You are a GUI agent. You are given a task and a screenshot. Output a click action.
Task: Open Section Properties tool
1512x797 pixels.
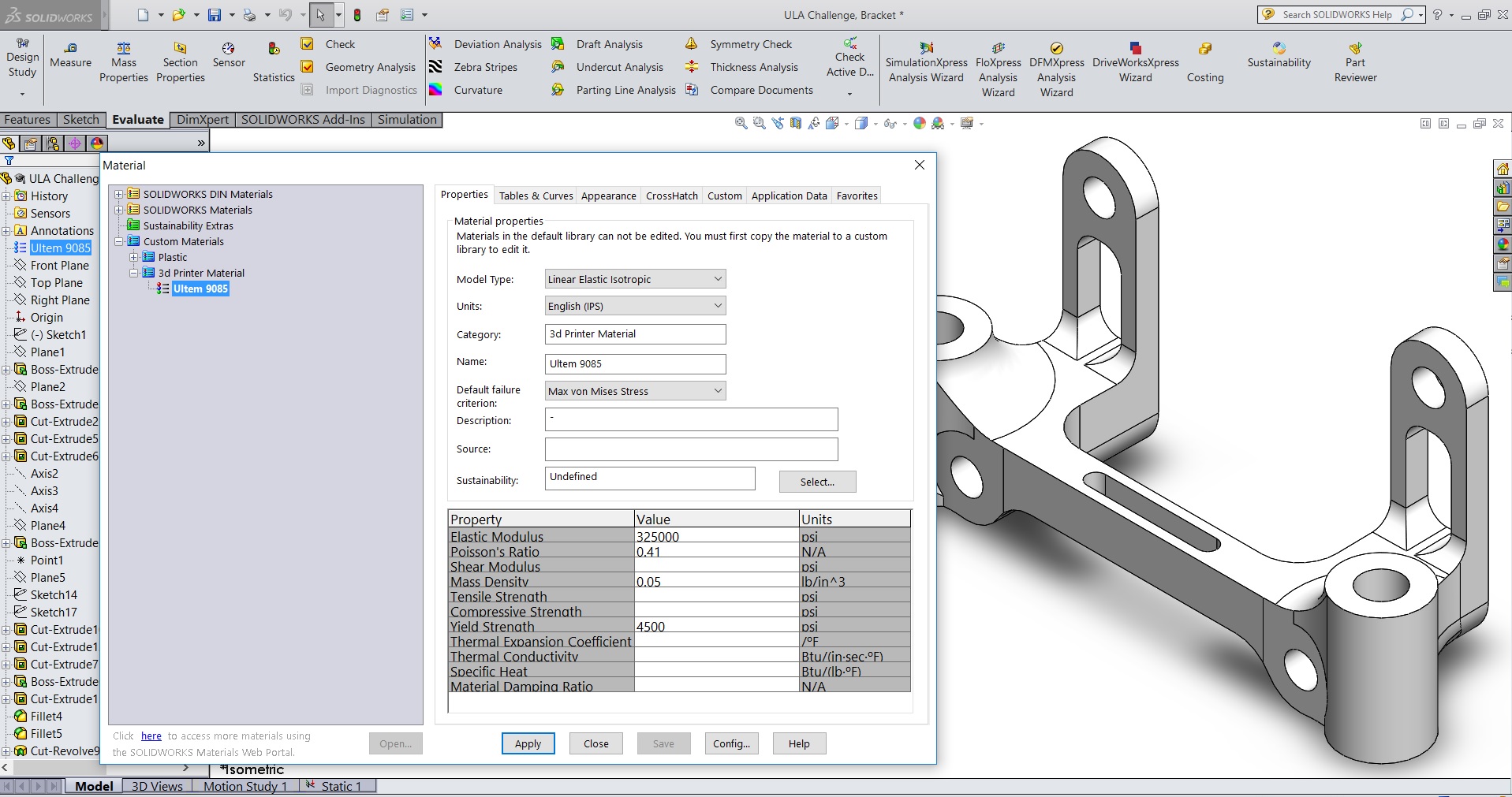[x=181, y=62]
